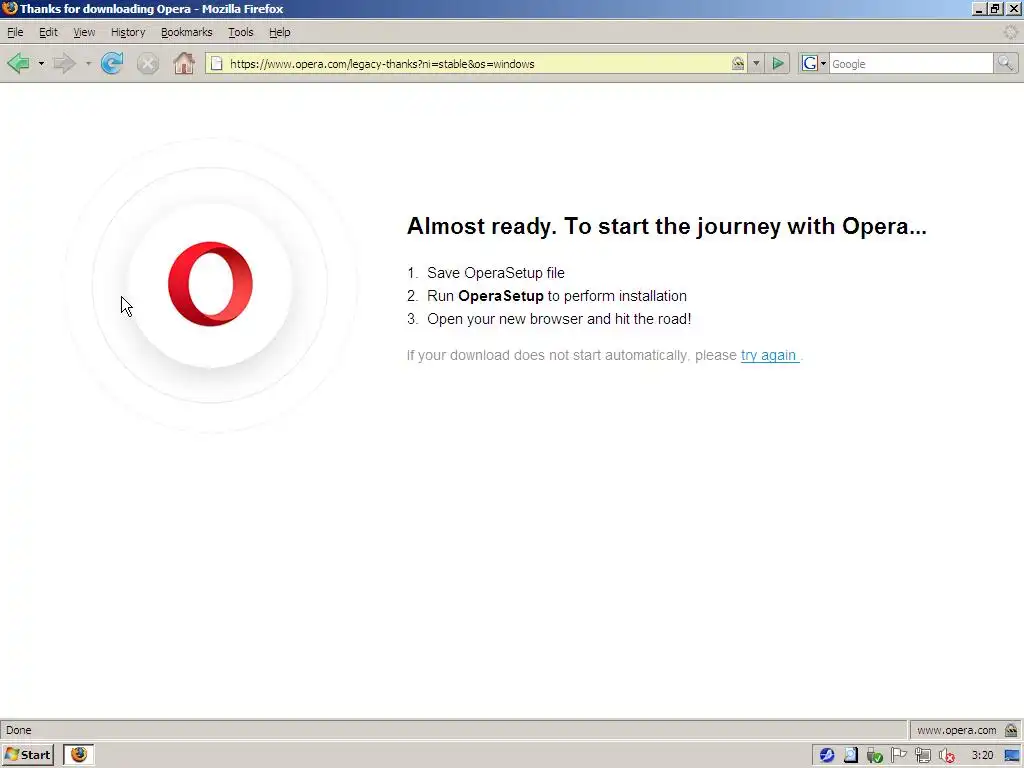Open the History menu
Image resolution: width=1024 pixels, height=768 pixels.
tap(128, 32)
